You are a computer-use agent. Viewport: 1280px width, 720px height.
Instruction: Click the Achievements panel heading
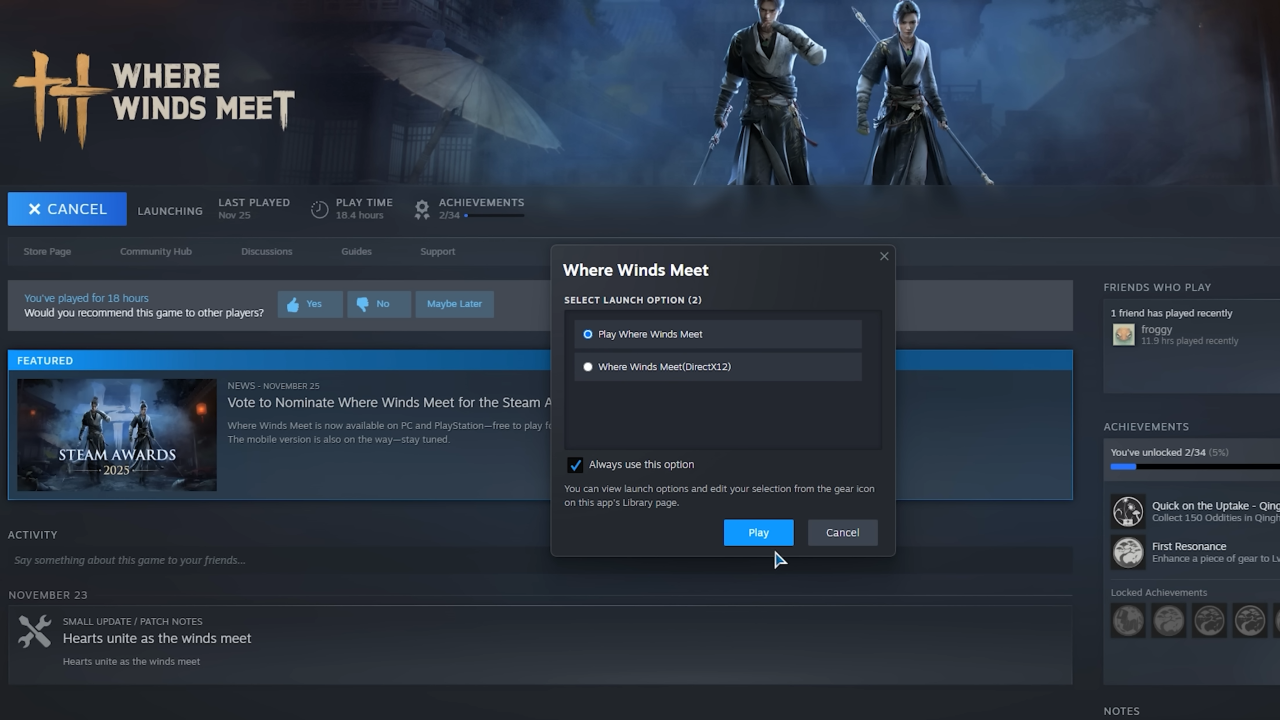click(x=1146, y=427)
